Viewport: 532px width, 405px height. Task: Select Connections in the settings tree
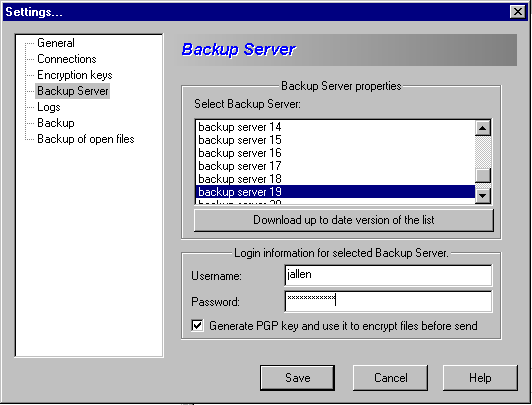click(x=66, y=59)
